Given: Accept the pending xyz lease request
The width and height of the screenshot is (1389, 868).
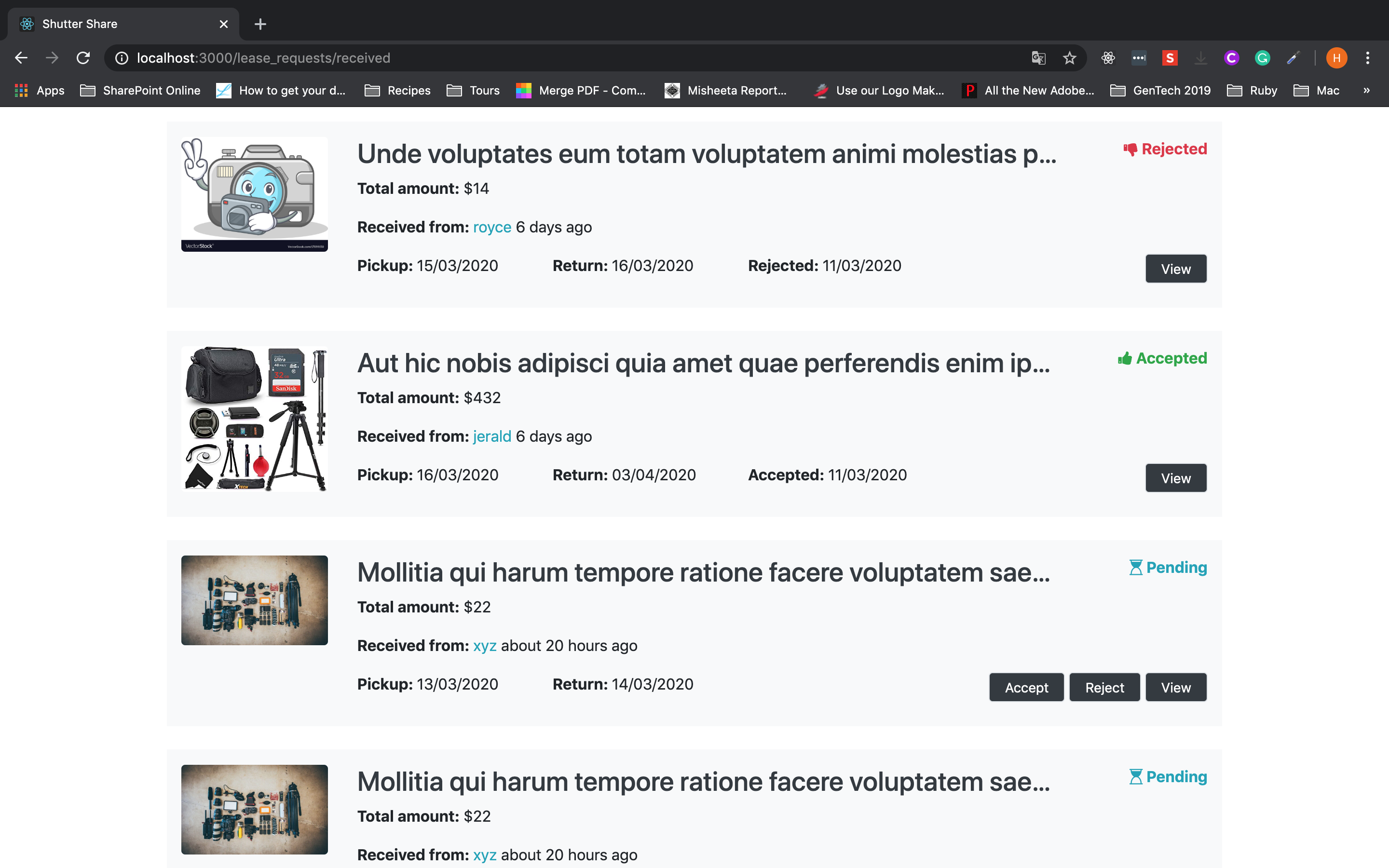Looking at the screenshot, I should pos(1026,687).
